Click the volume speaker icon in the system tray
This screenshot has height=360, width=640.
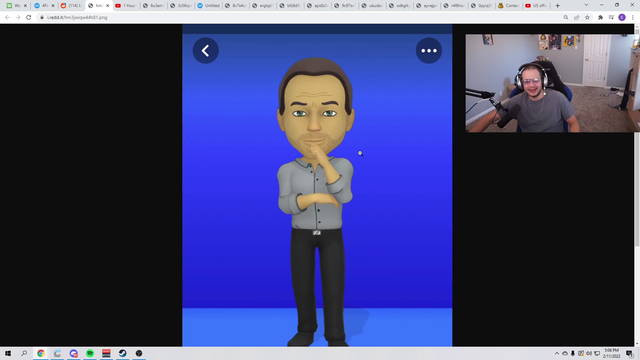589,353
